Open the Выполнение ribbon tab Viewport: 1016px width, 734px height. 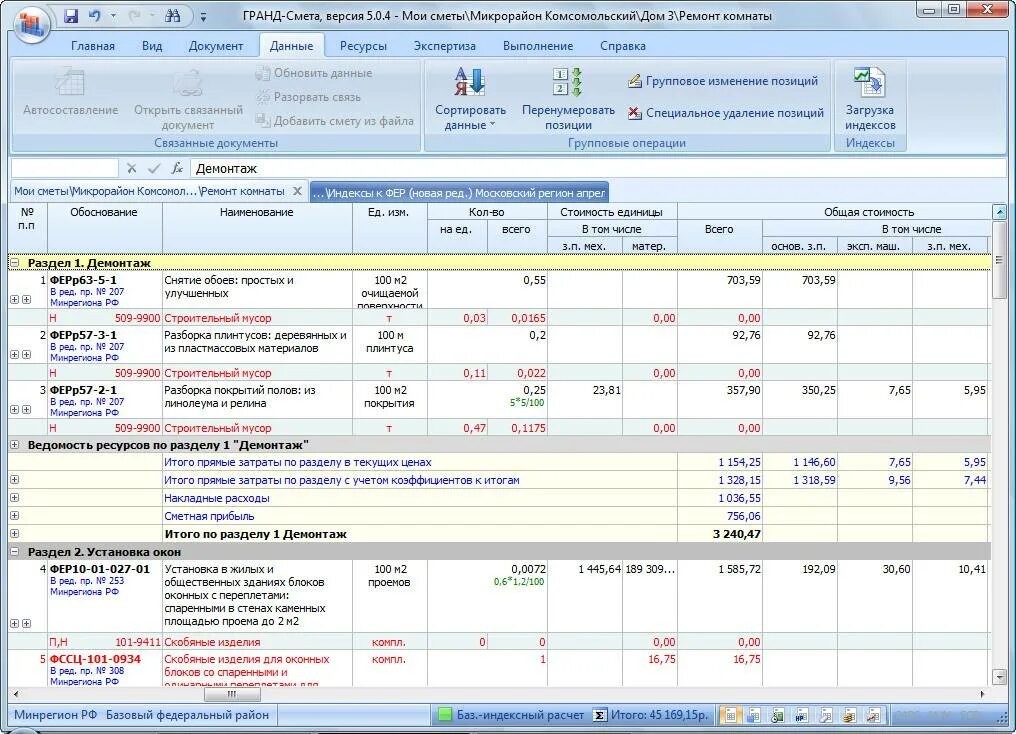click(538, 46)
